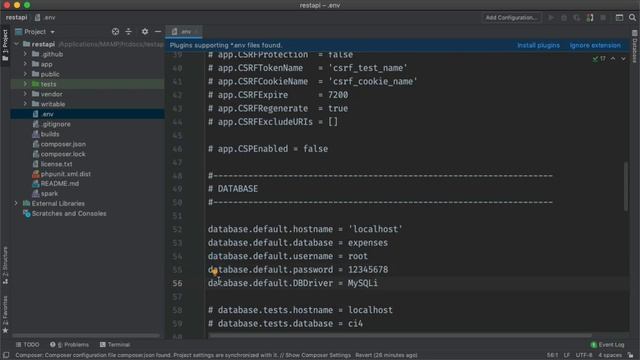
Task: Click the project structure window icon
Action: (619, 18)
